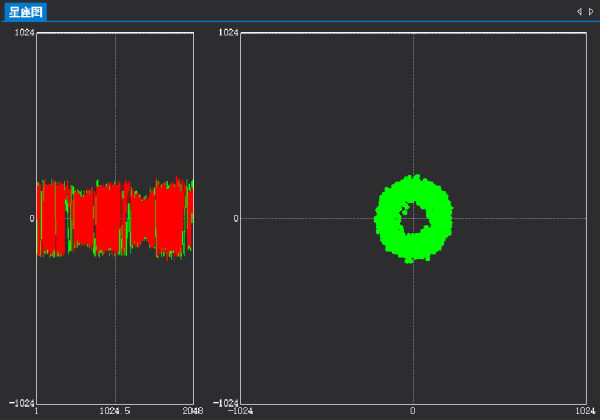Click the 0 y-axis label of left plot
This screenshot has height=420, width=600.
coord(32,218)
